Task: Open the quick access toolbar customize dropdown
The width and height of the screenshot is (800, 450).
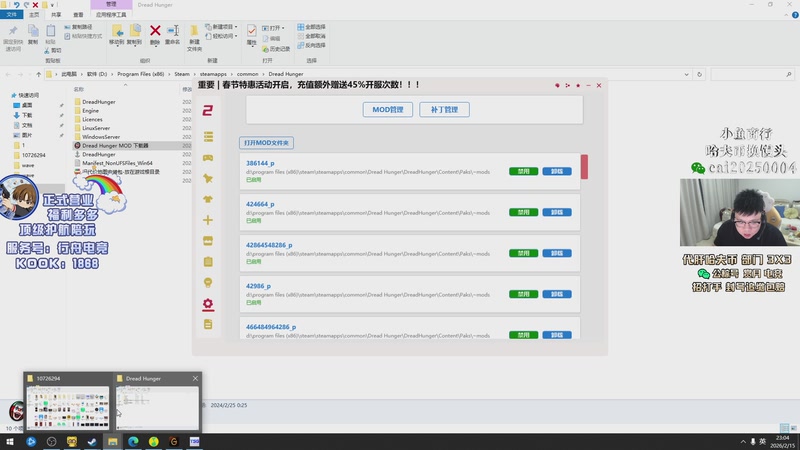Action: point(52,5)
